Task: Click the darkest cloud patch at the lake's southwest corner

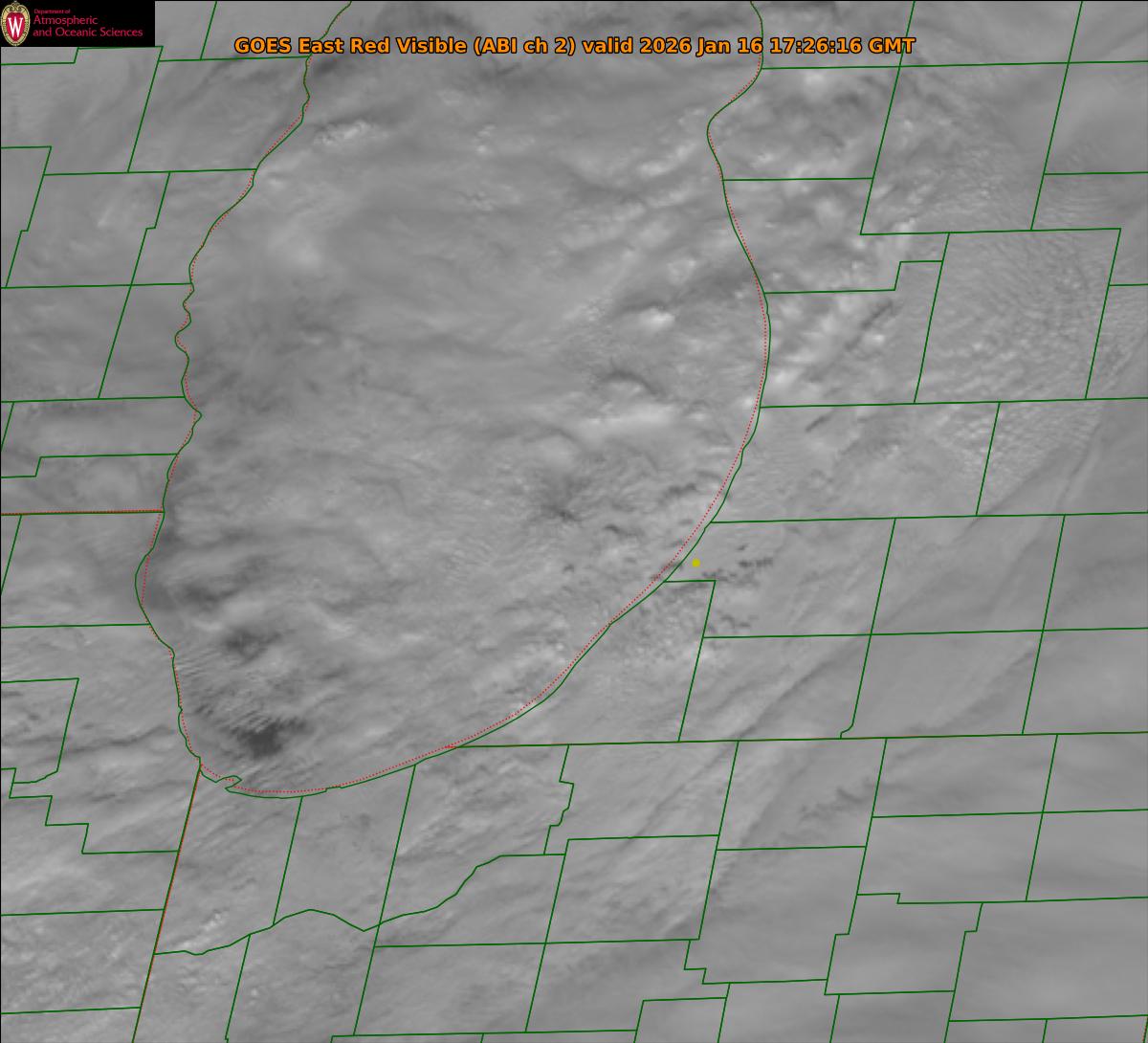Action: [x=260, y=737]
